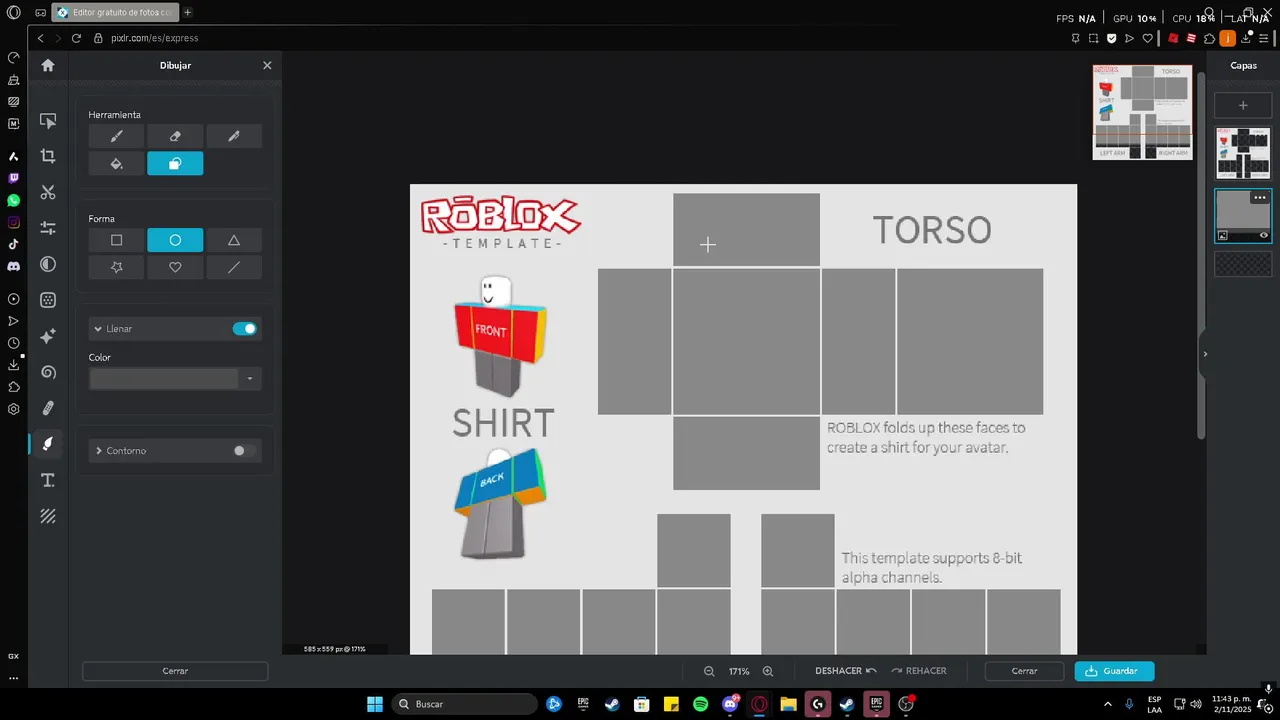Viewport: 1280px width, 720px height.
Task: Open the adjustments sliders tool
Action: pos(48,228)
